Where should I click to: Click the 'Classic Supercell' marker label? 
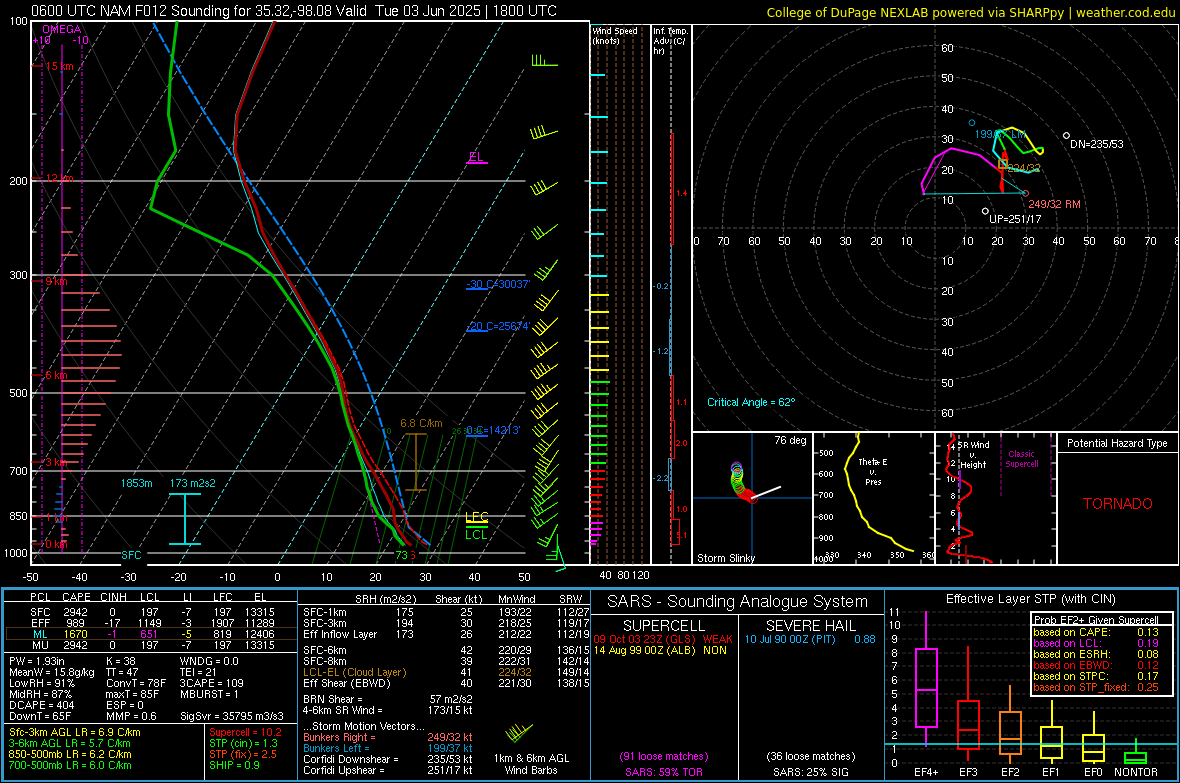click(1021, 459)
